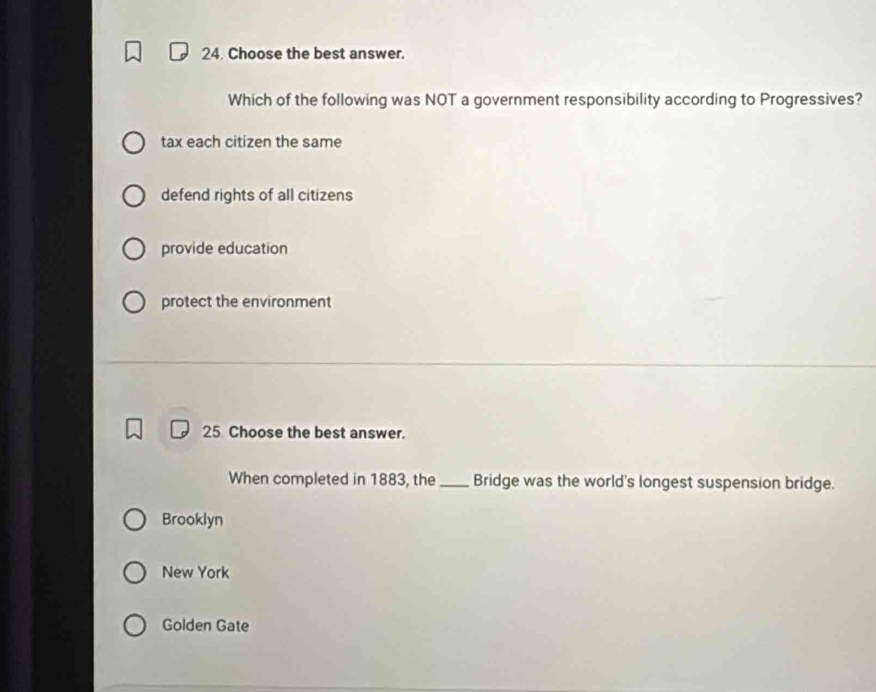
Task: Click the 'tax each citizen the same' answer text
Action: click(251, 142)
